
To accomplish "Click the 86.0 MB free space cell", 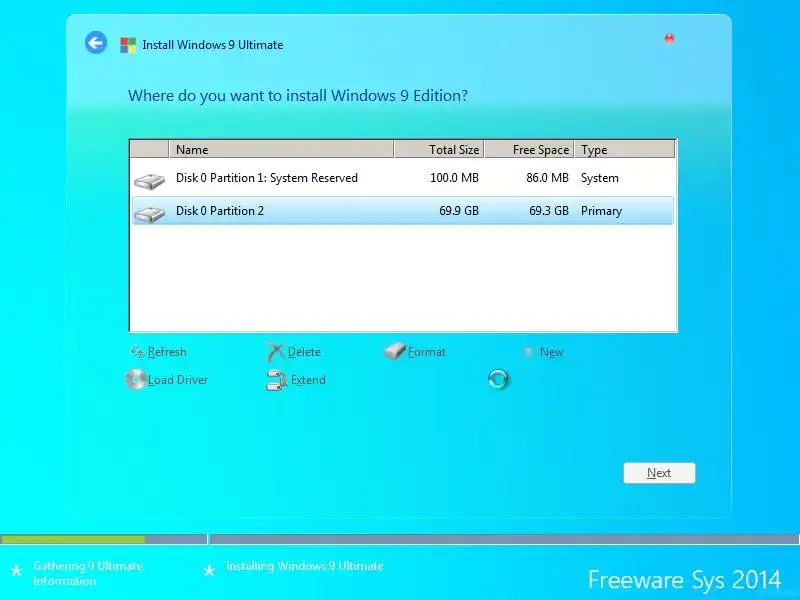I will tap(547, 178).
